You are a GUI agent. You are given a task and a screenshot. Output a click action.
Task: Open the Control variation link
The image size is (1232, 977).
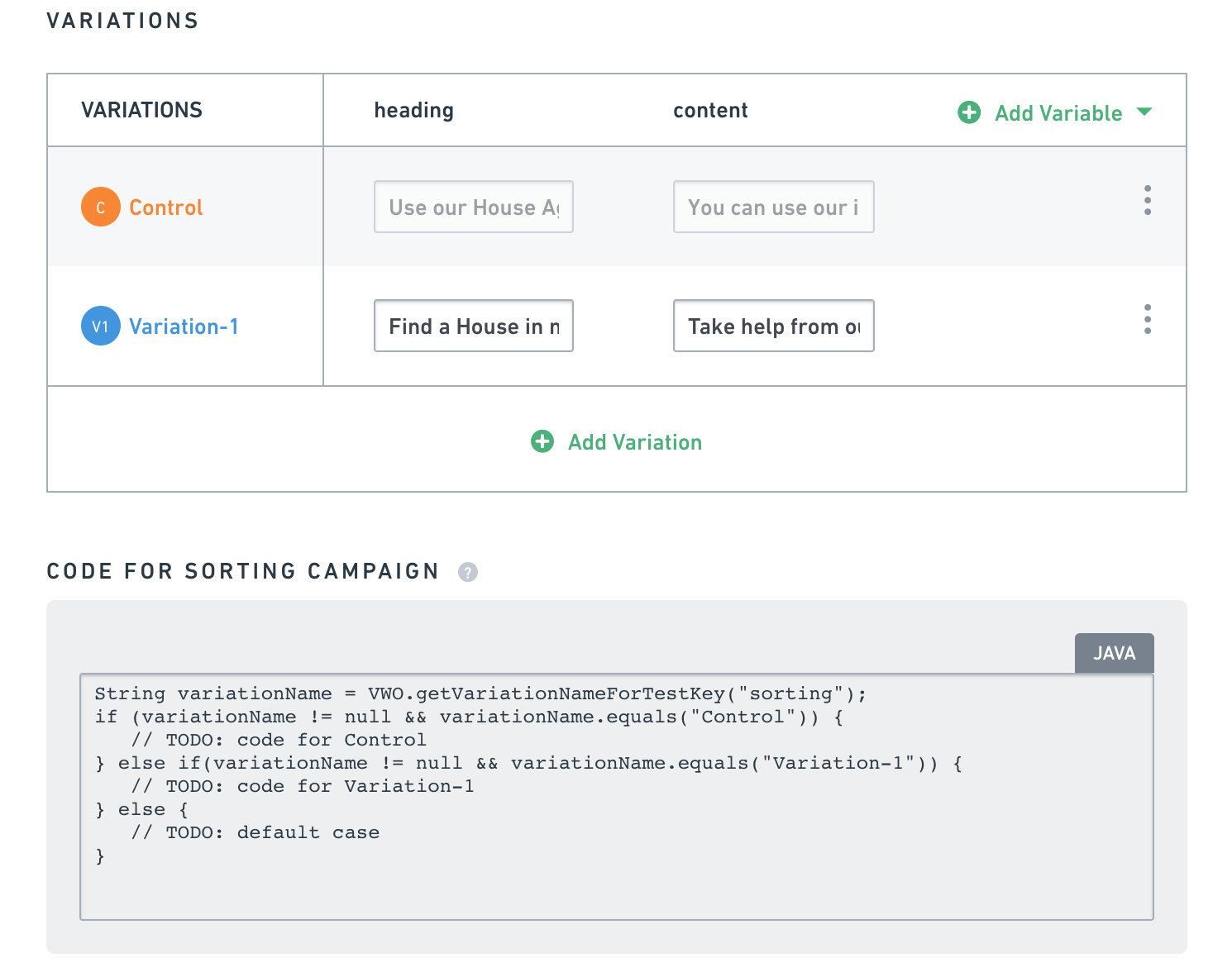click(165, 207)
